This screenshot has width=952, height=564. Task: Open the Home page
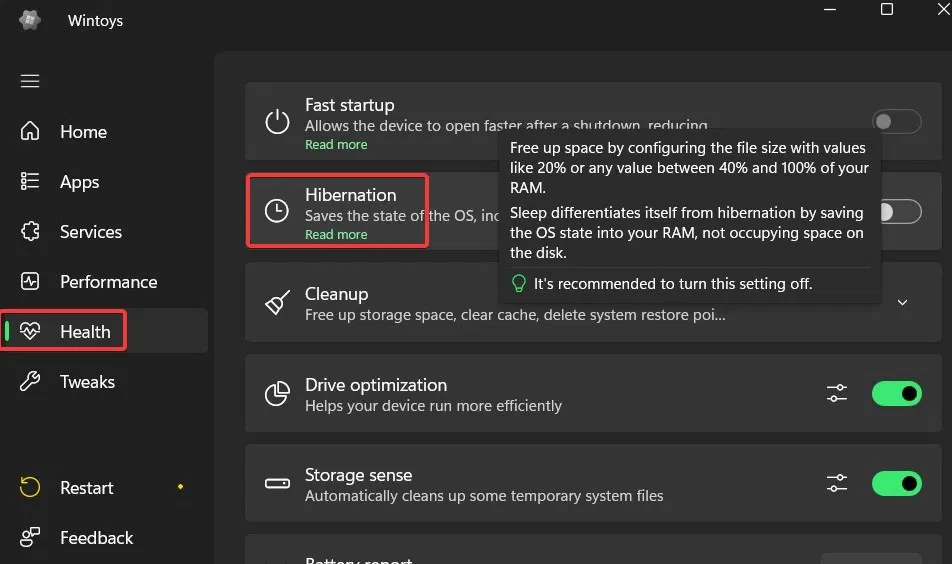coord(82,132)
